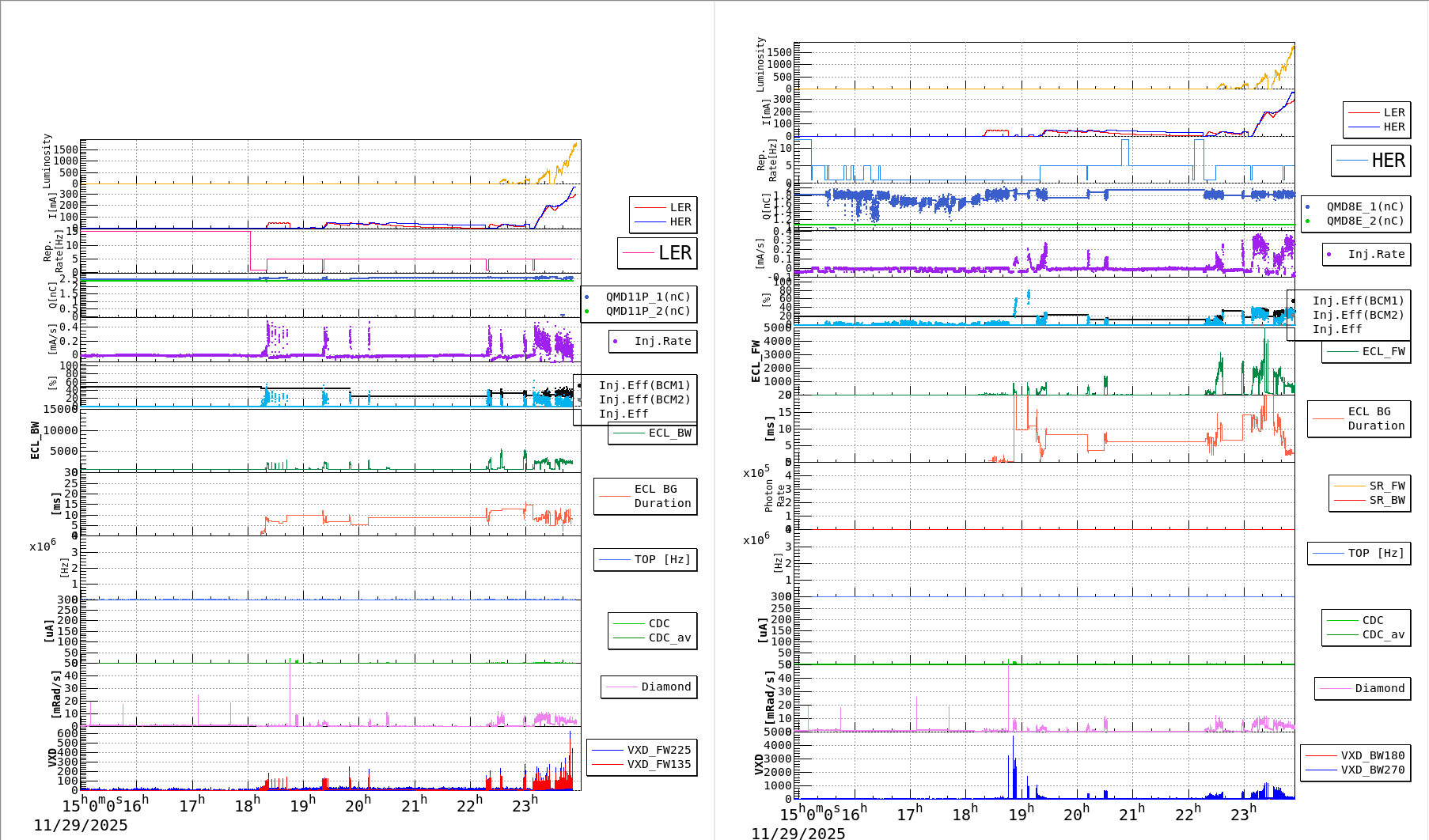
Task: Click the large LER legend box
Action: 657,253
